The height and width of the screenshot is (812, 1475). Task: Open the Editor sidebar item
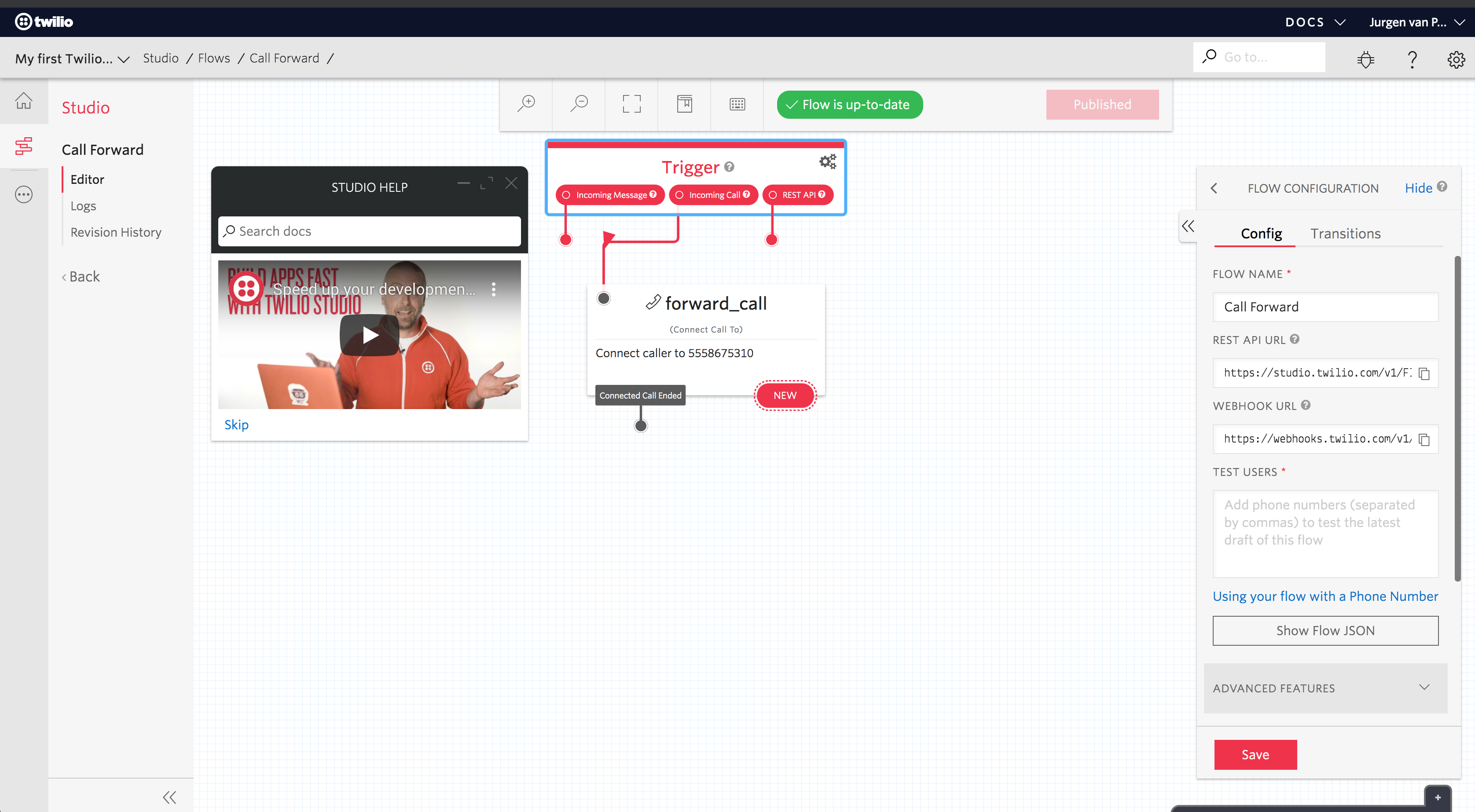pyautogui.click(x=87, y=179)
